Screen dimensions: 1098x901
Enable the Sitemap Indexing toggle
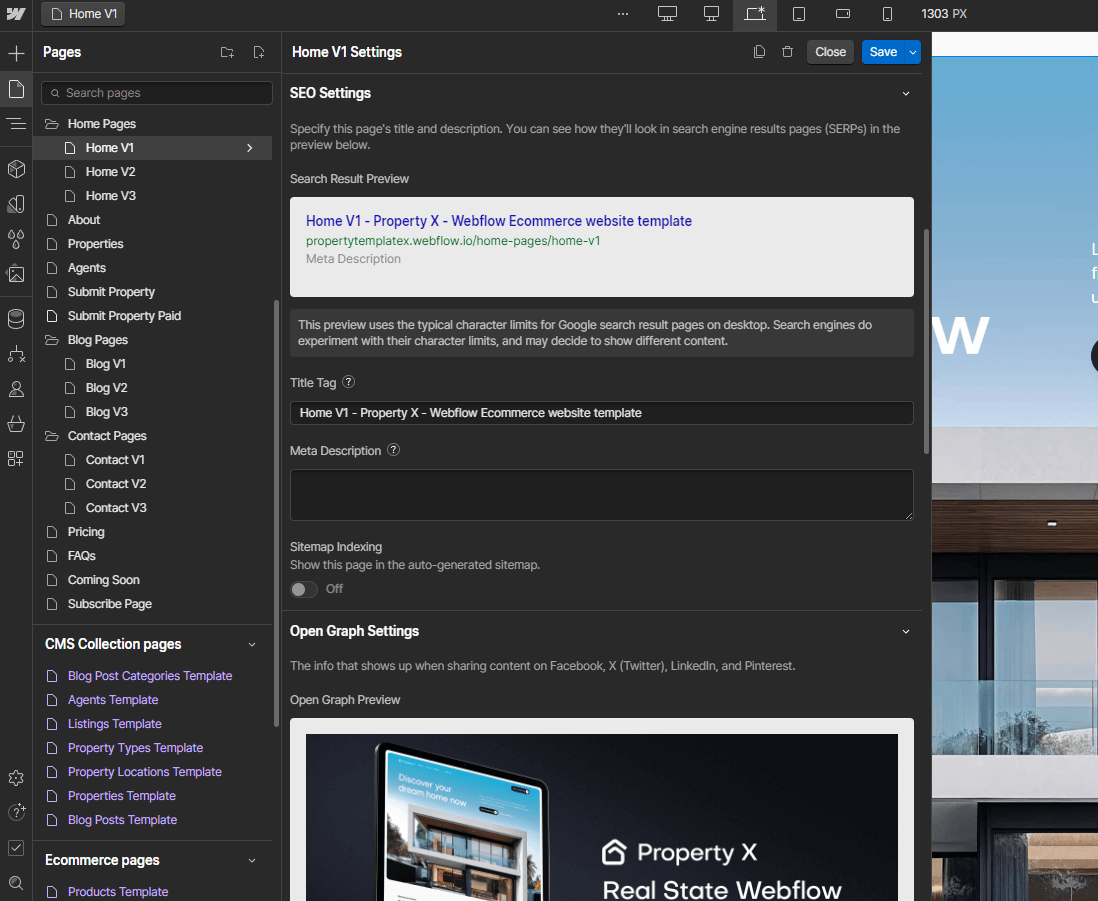(303, 589)
